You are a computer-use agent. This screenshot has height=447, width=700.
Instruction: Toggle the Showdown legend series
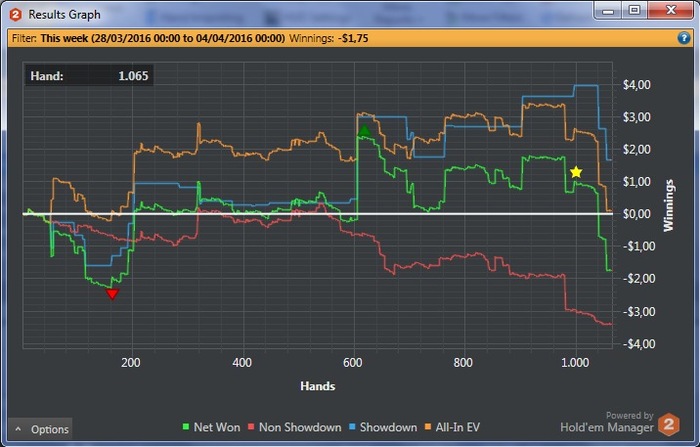(x=383, y=427)
